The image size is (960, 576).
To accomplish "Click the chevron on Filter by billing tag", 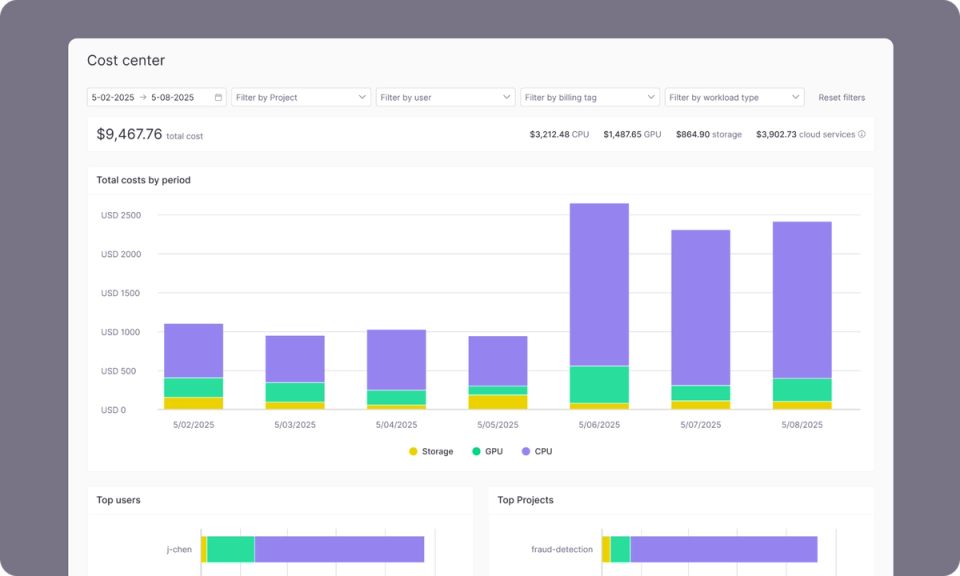I will (x=650, y=97).
